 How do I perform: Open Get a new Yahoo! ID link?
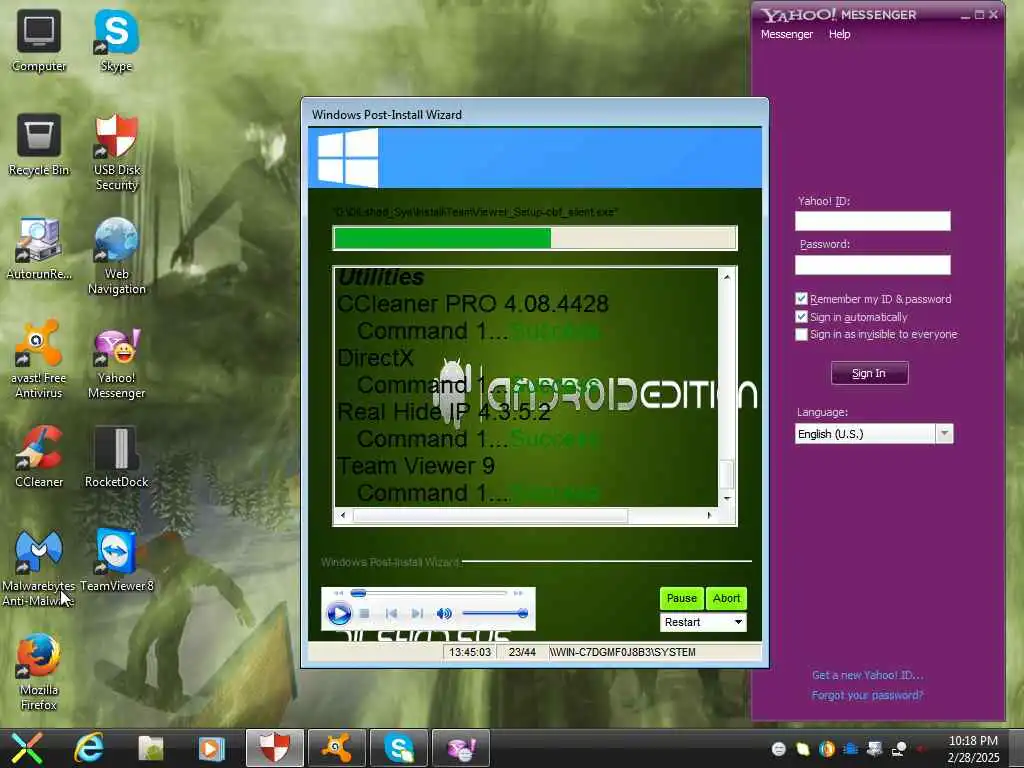867,675
